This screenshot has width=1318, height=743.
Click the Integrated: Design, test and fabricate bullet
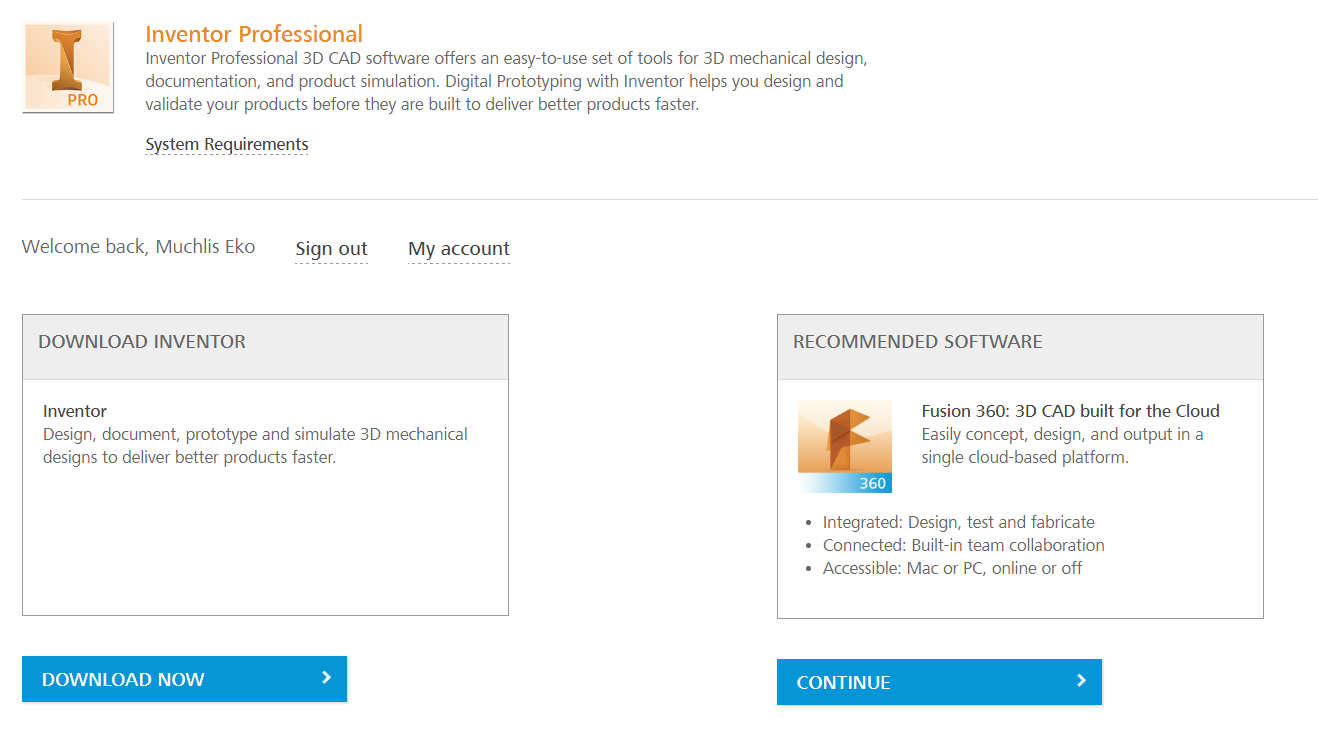tap(958, 521)
